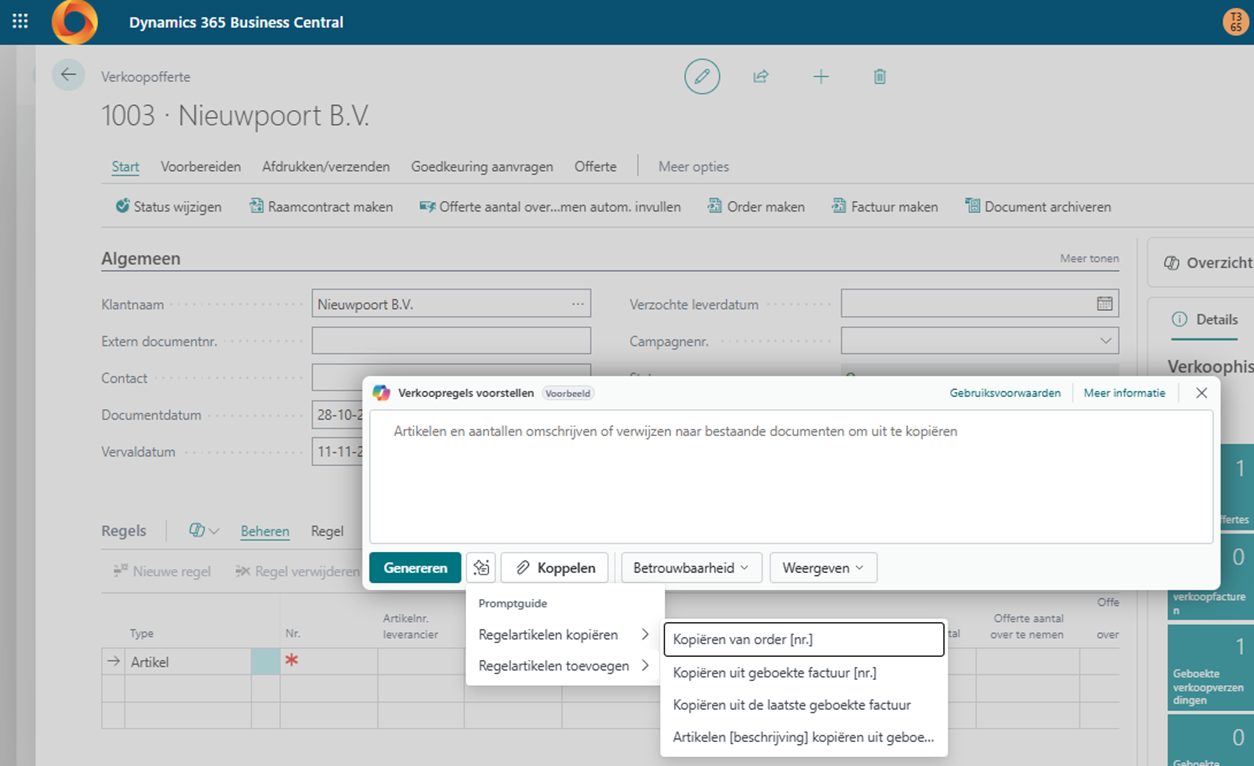The image size is (1254, 766).
Task: Switch to the Voorbereiden tab
Action: [x=201, y=167]
